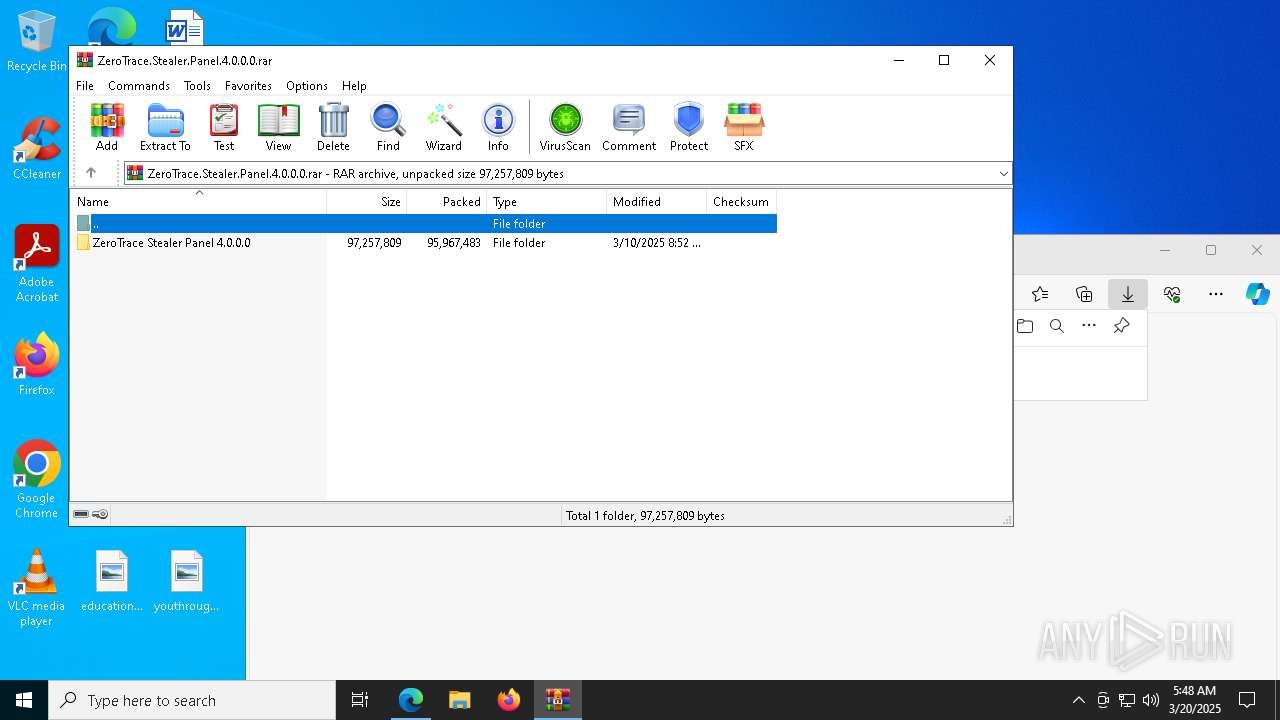The width and height of the screenshot is (1280, 720).
Task: Click the status bar drive icon
Action: 81,514
